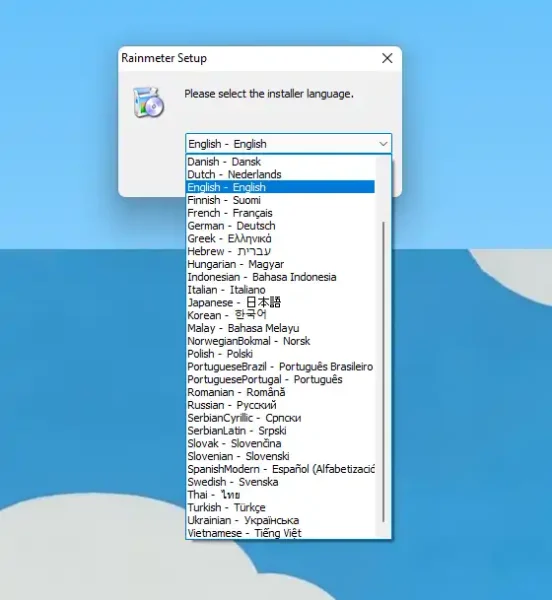Collapse the language combo box arrow
Image resolution: width=552 pixels, height=600 pixels.
(x=383, y=144)
